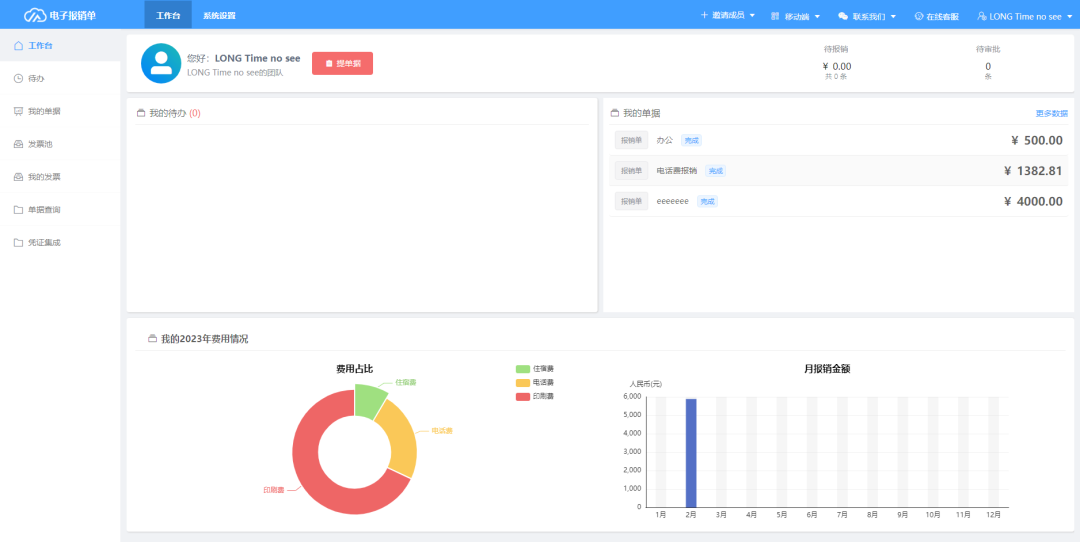Click the yellow 电话费 donut slice
Viewport: 1080px width, 542px height.
click(x=400, y=438)
